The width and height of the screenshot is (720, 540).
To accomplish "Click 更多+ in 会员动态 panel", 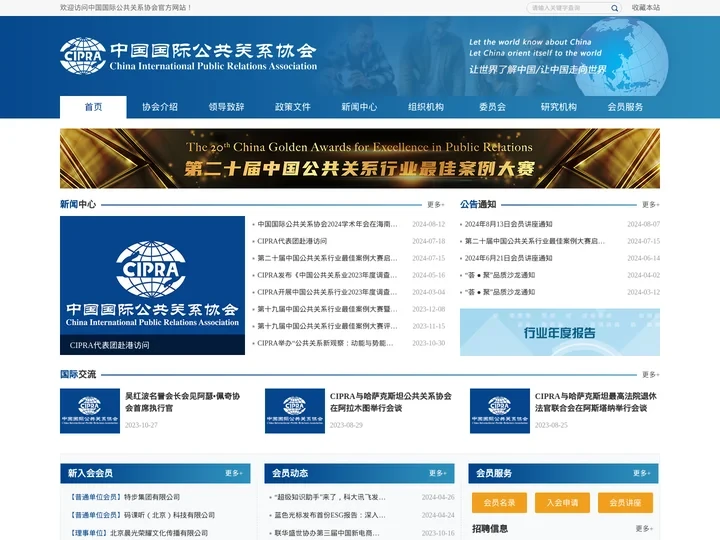I will (438, 473).
